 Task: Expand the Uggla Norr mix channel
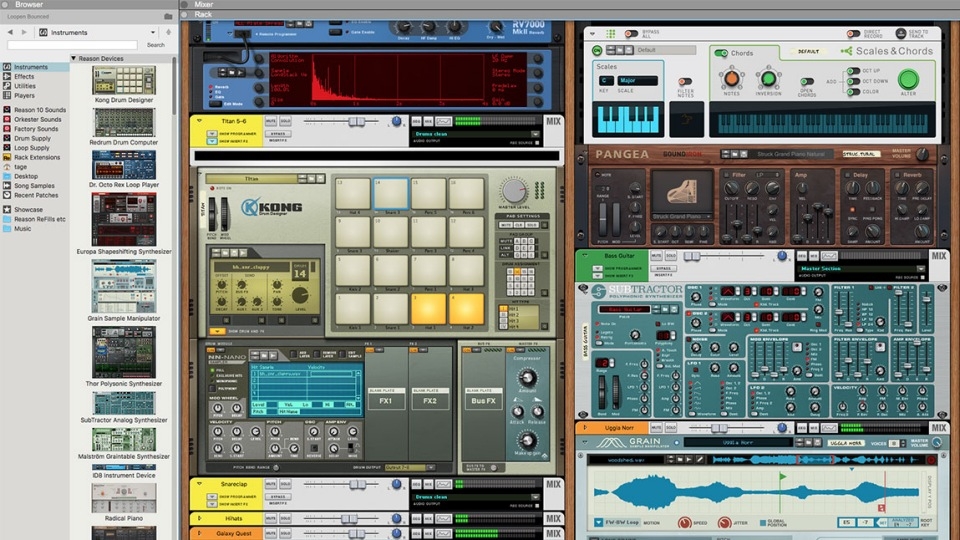(585, 427)
